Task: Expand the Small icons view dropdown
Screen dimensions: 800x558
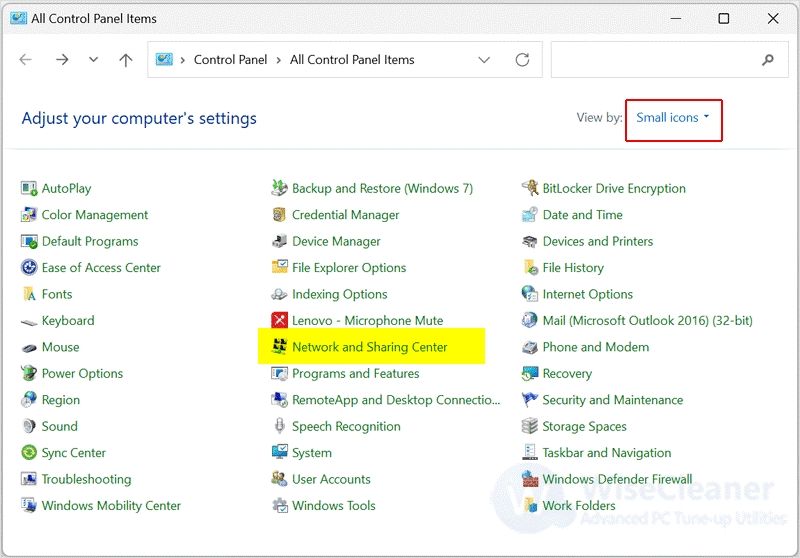Action: (x=672, y=117)
